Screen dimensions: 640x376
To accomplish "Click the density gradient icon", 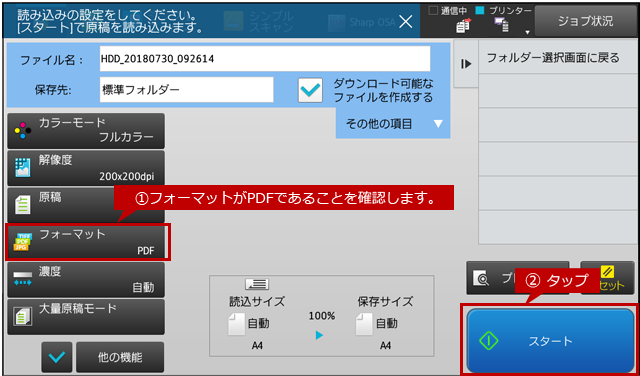I will [22, 279].
